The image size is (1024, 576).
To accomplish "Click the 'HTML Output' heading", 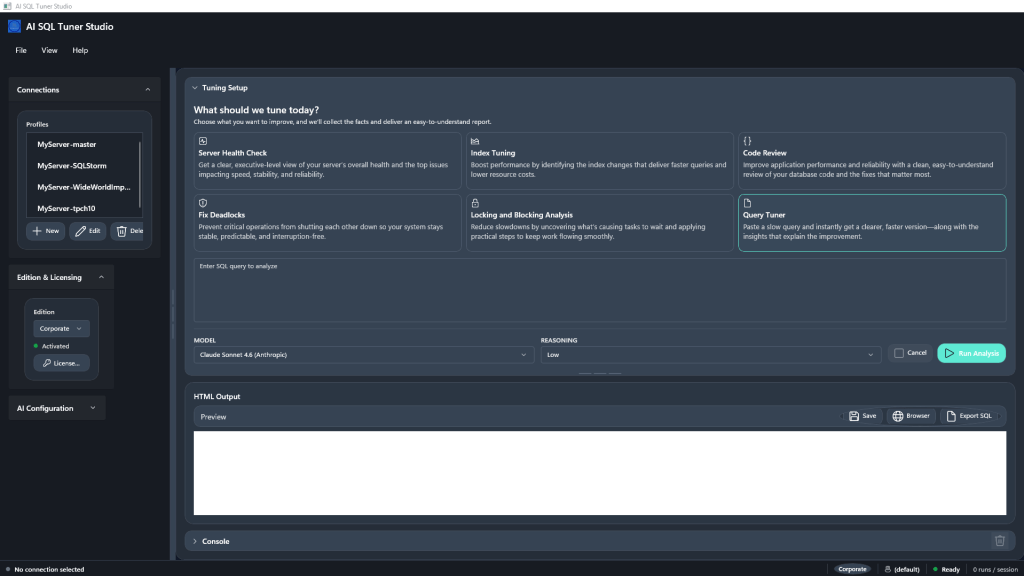I will point(217,396).
